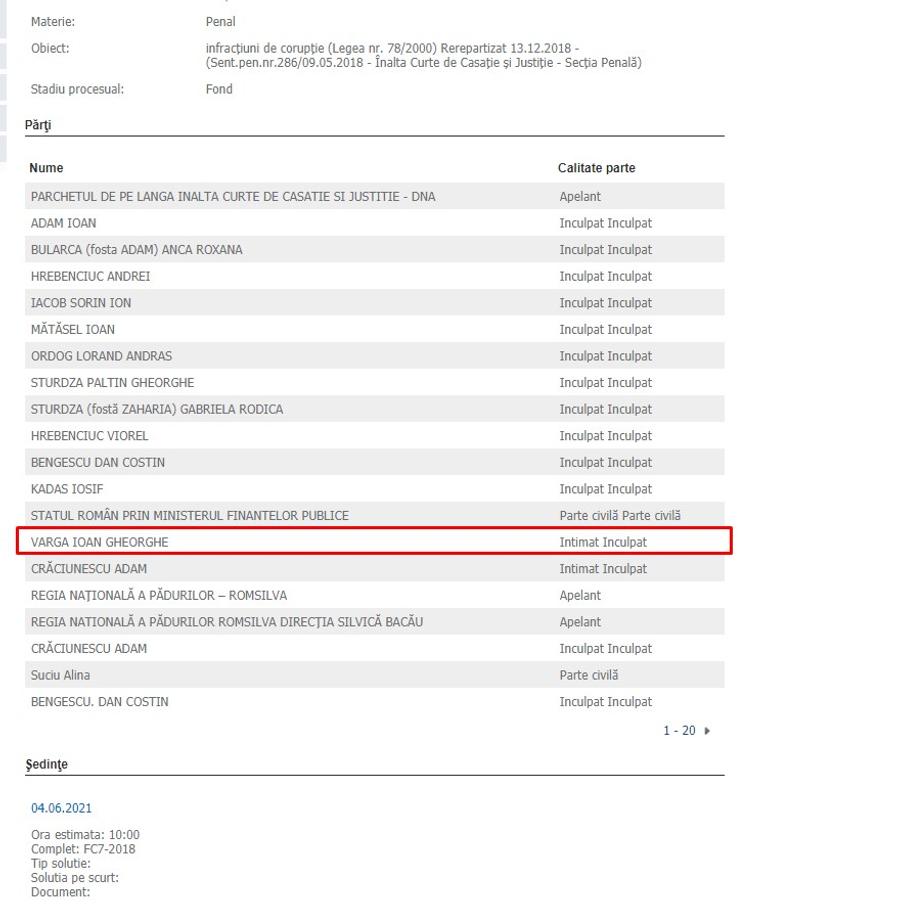Image resolution: width=900 pixels, height=919 pixels.
Task: Go to next page of parties arrow
Action: pyautogui.click(x=707, y=731)
